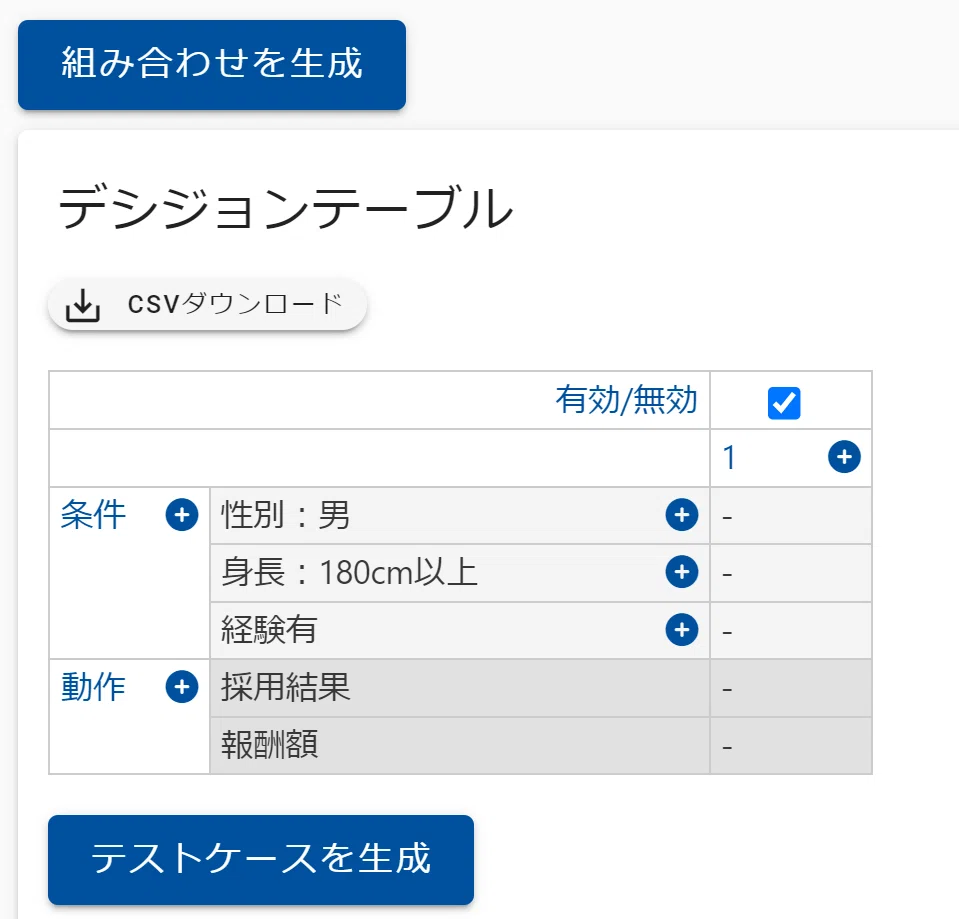Select the 身長：180cm以上 value cell in column 1
Viewport: 959px width, 919px height.
[791, 573]
